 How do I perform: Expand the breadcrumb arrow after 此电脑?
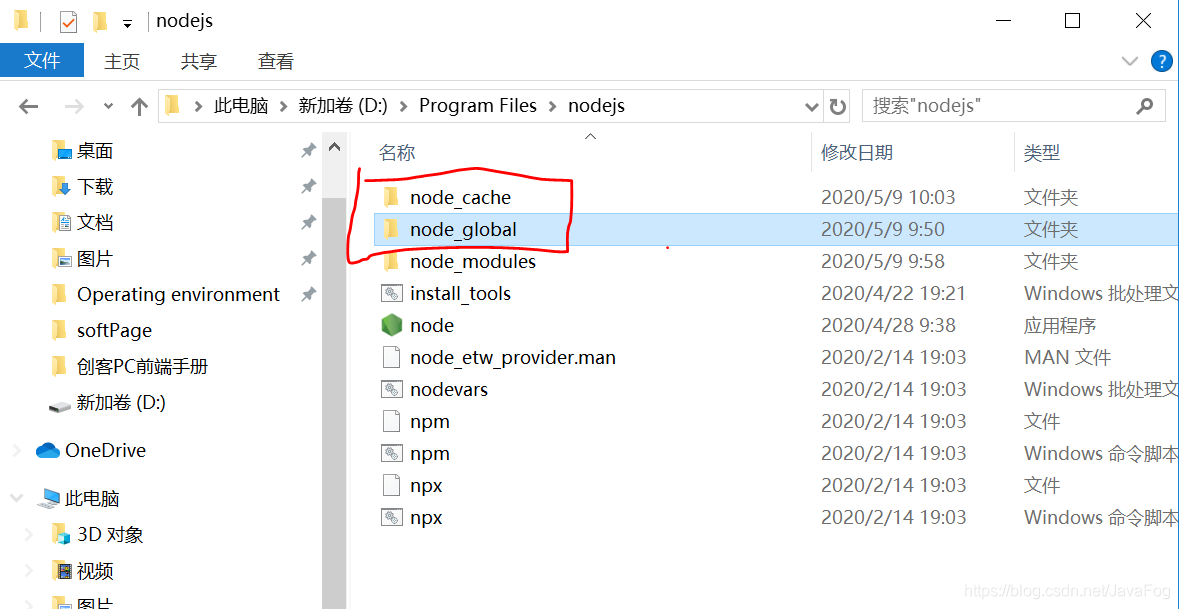tap(283, 107)
